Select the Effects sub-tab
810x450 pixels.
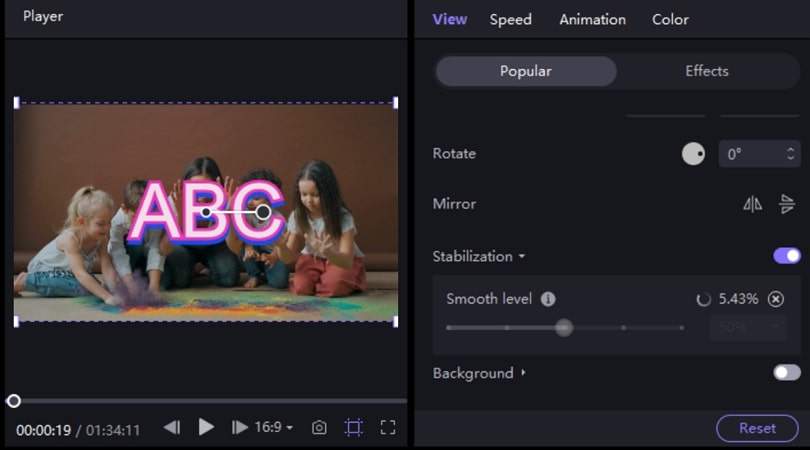(707, 71)
